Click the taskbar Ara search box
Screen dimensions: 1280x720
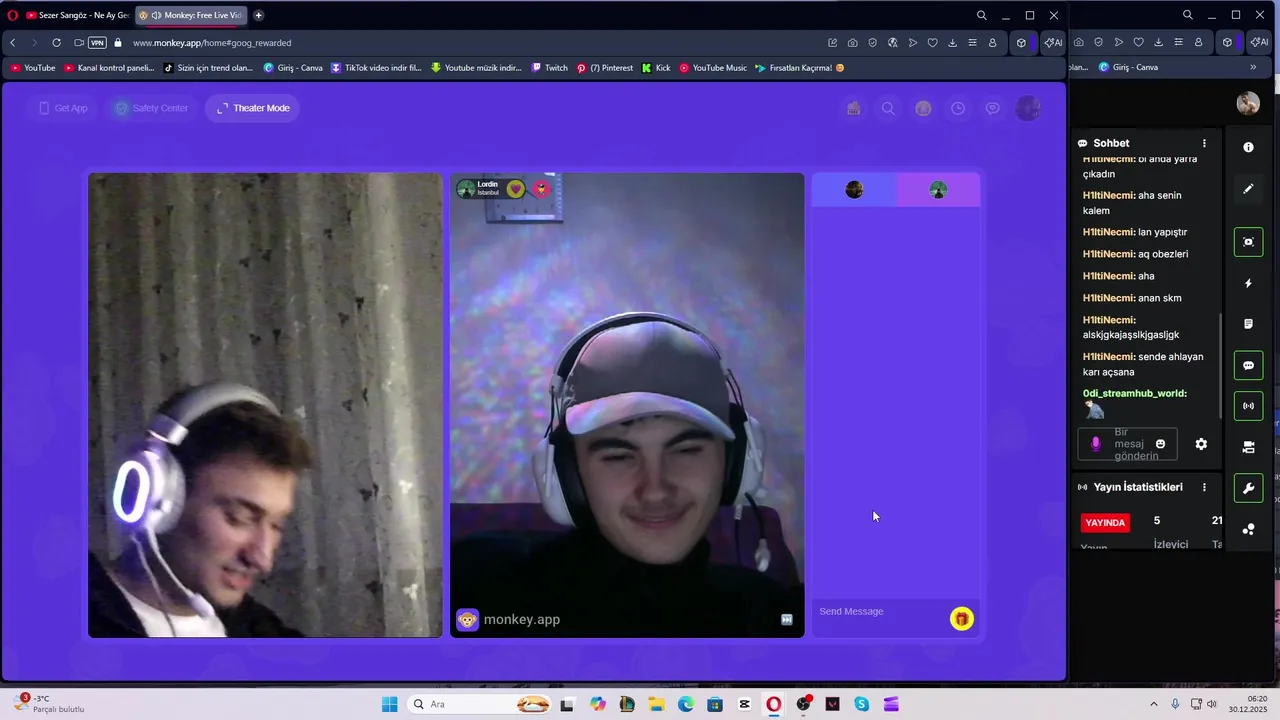click(x=479, y=704)
